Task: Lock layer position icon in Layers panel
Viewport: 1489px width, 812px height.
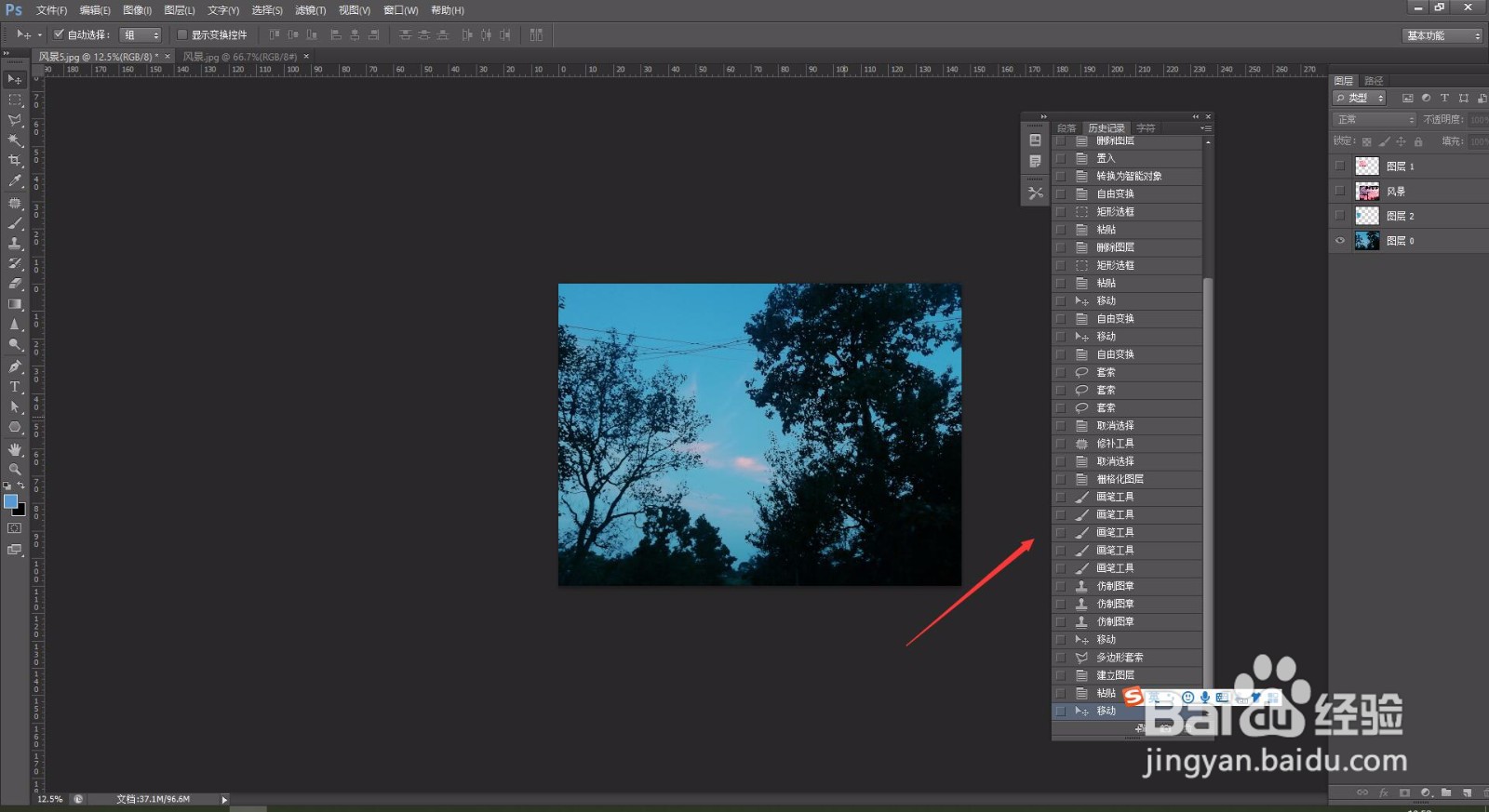Action: point(1401,141)
